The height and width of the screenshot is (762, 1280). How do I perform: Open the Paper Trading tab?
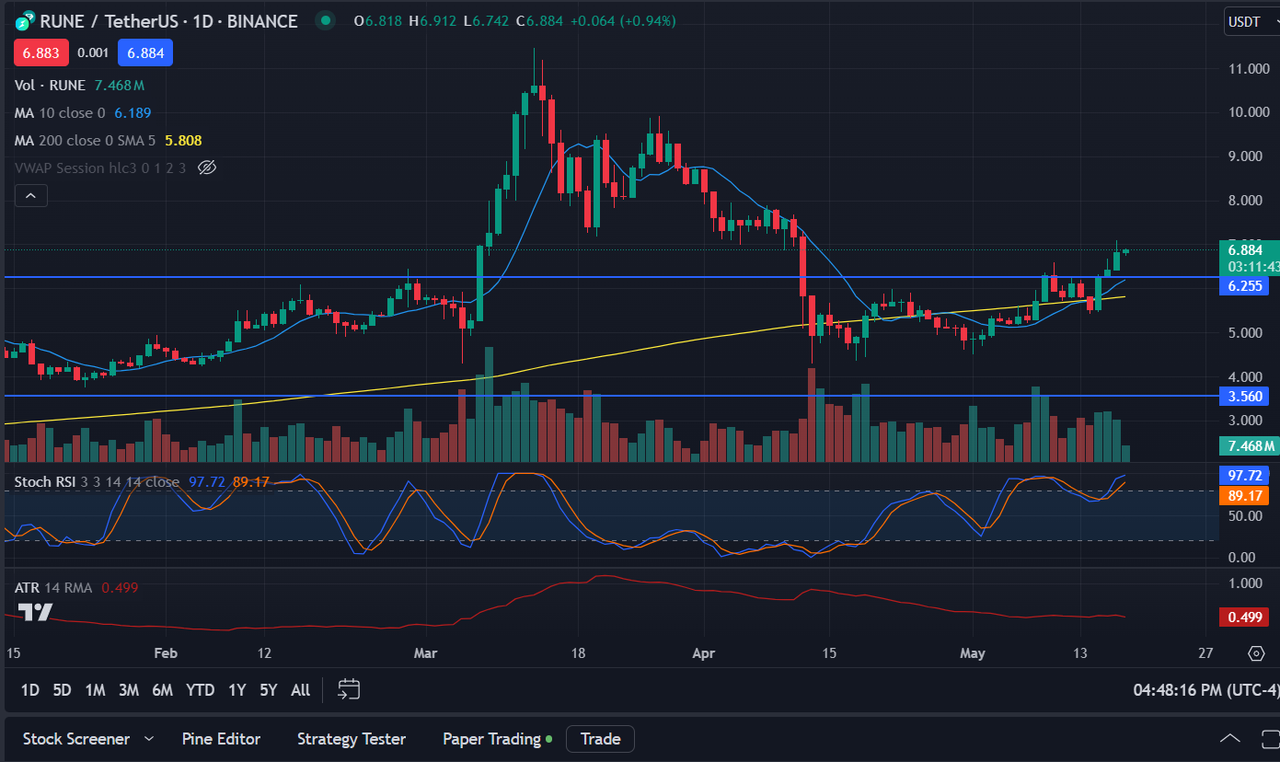tap(492, 739)
